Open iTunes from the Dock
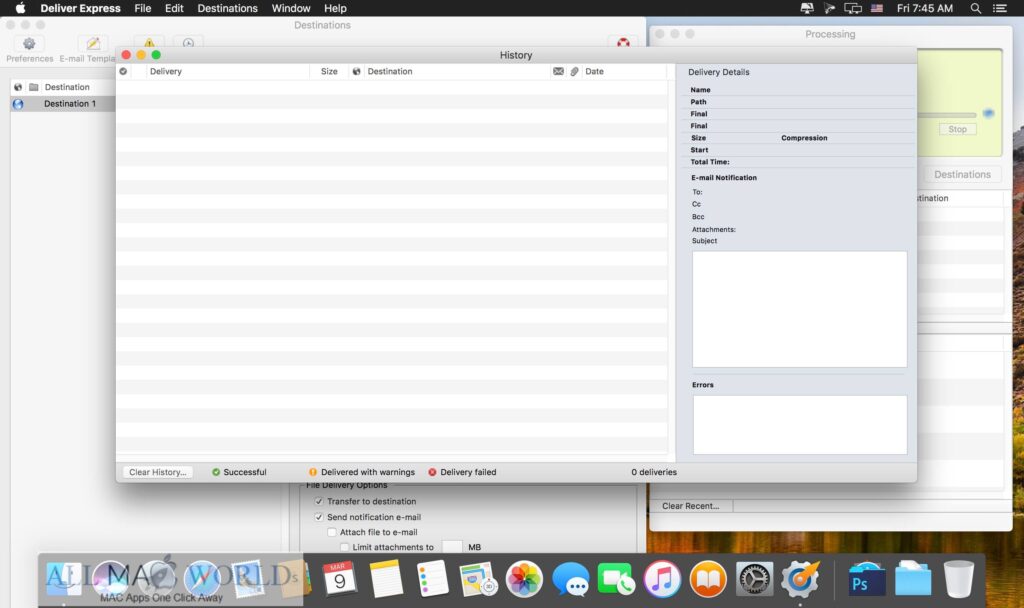The height and width of the screenshot is (608, 1024). coord(662,579)
